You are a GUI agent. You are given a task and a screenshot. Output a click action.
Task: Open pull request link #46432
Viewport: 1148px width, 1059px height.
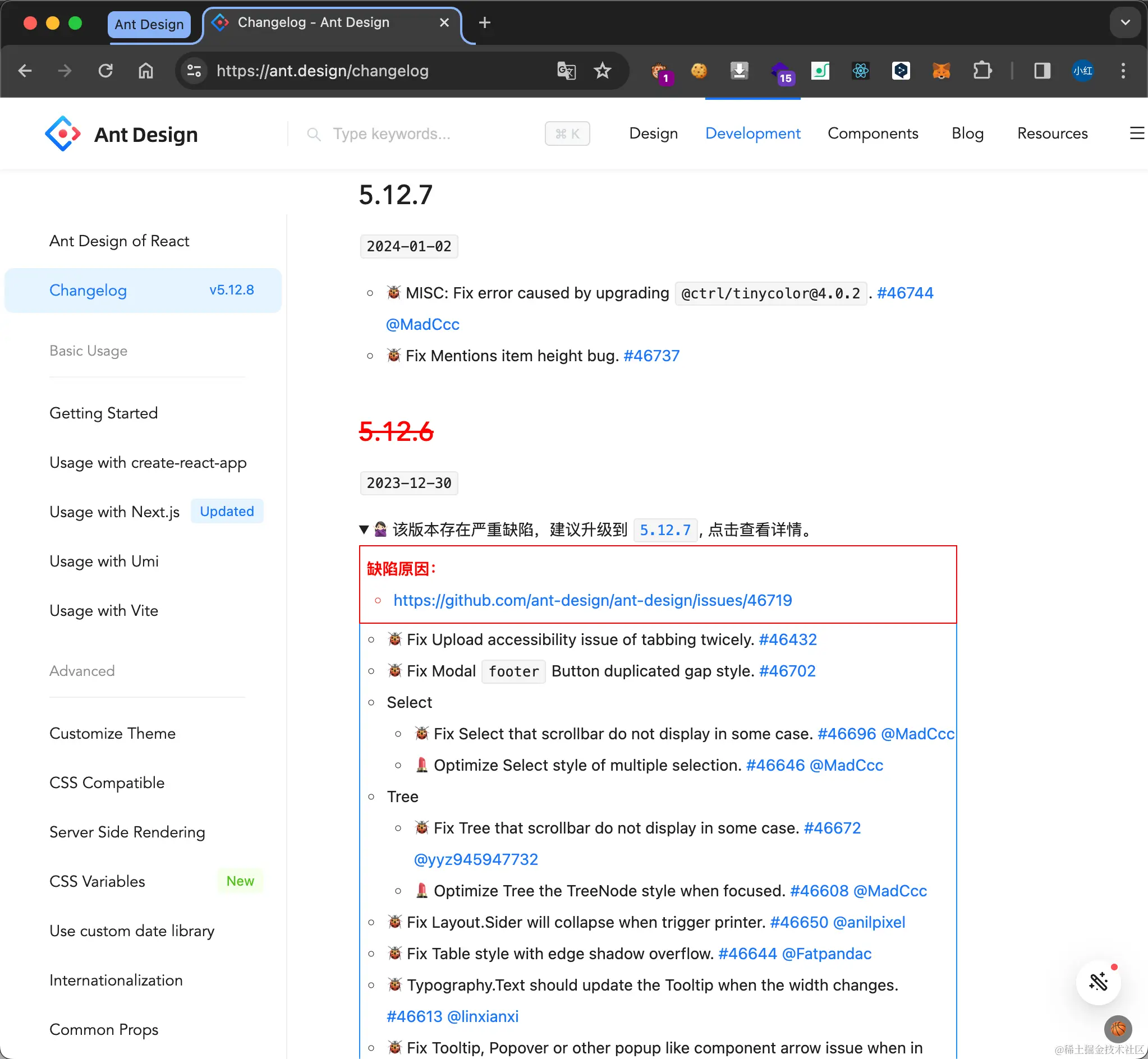pyautogui.click(x=787, y=639)
